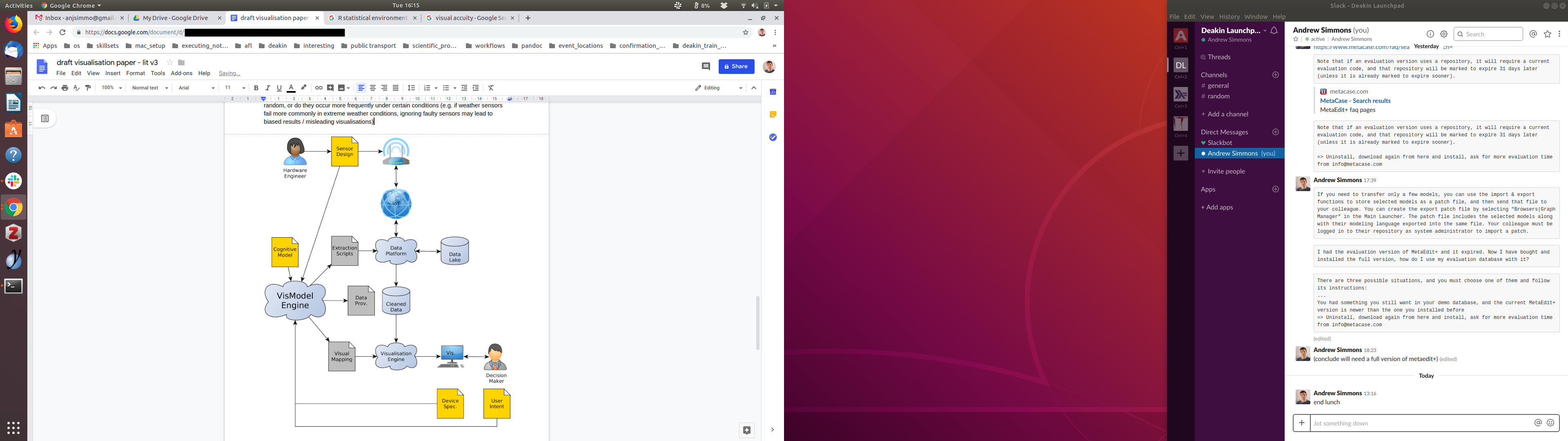Click the add comment toolbar icon
Screen dimensions: 1568x441
[330, 88]
